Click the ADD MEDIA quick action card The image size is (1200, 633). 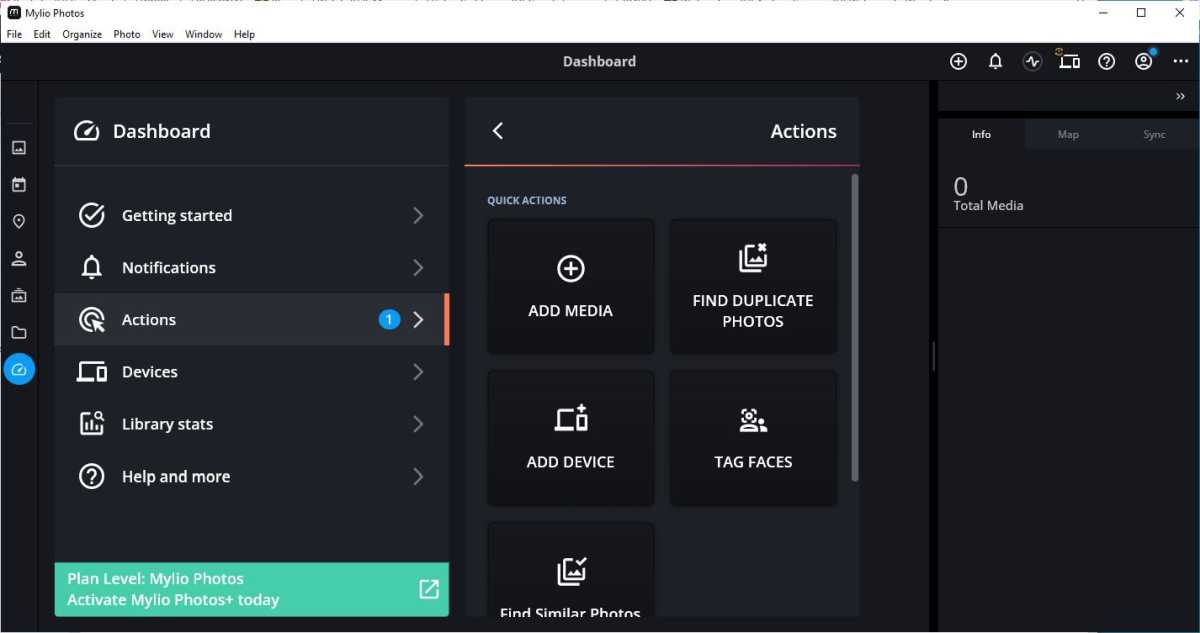coord(570,286)
